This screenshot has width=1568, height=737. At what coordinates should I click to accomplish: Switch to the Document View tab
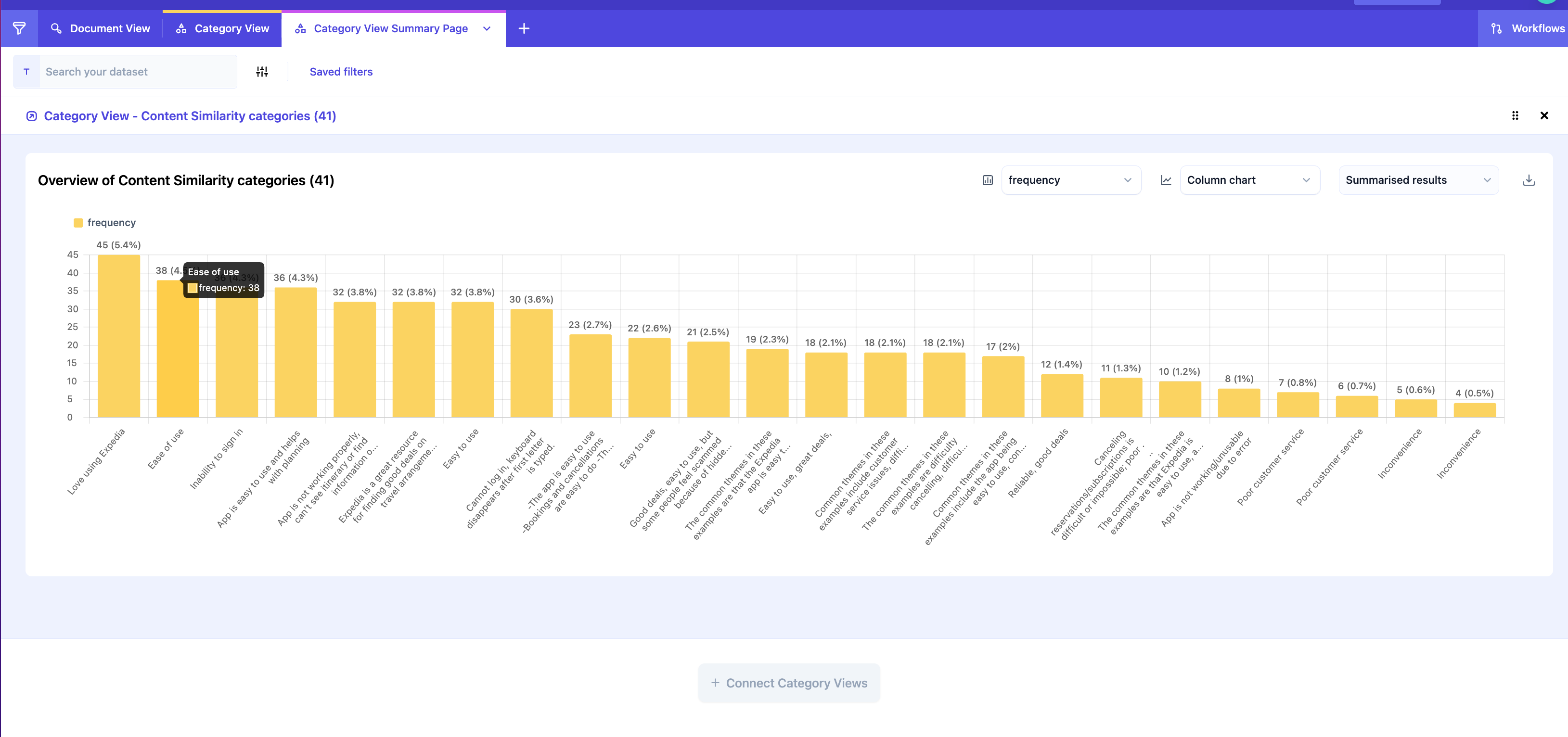(x=101, y=28)
